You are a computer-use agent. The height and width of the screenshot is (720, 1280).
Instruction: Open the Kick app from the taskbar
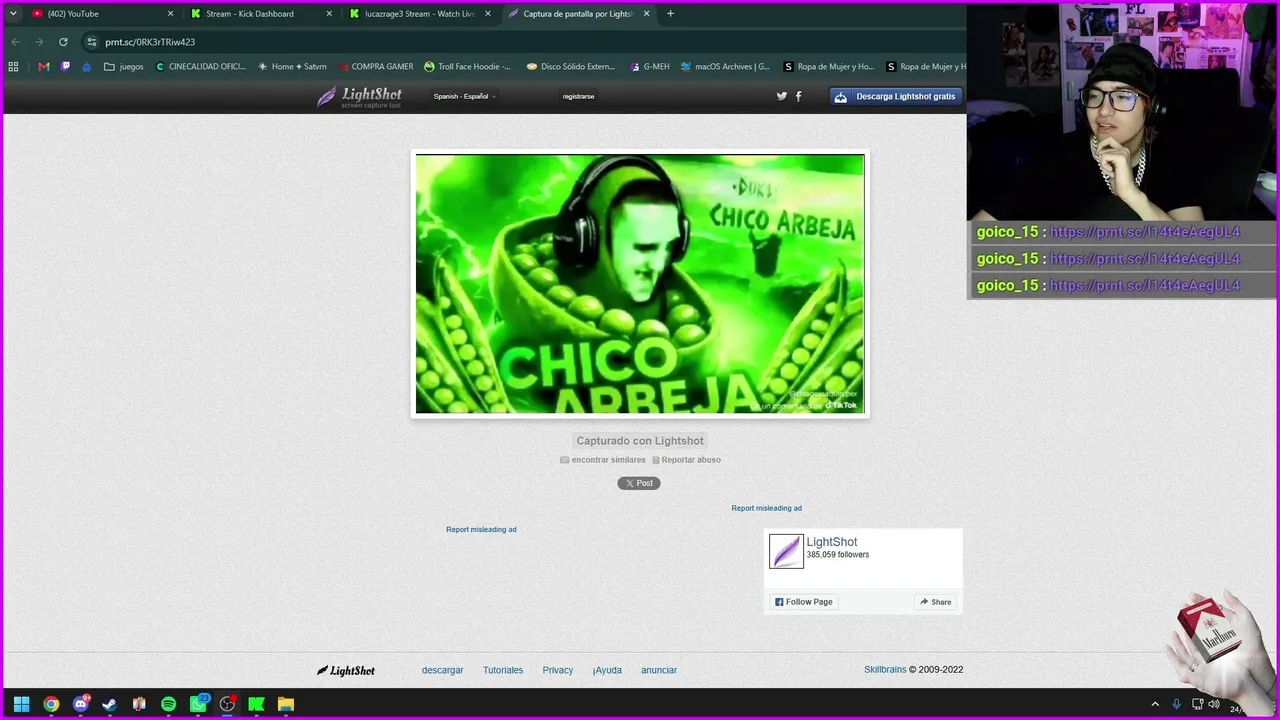pos(256,704)
